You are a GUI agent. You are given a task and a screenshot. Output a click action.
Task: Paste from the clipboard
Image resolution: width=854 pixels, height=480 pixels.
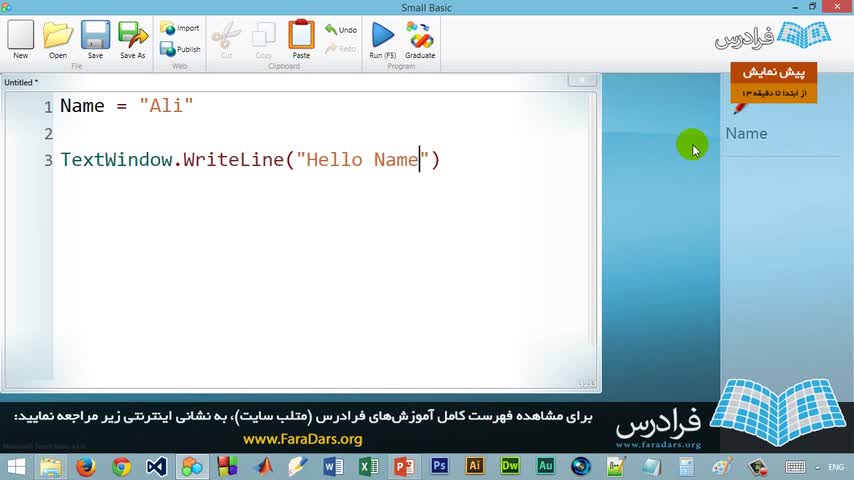[301, 39]
